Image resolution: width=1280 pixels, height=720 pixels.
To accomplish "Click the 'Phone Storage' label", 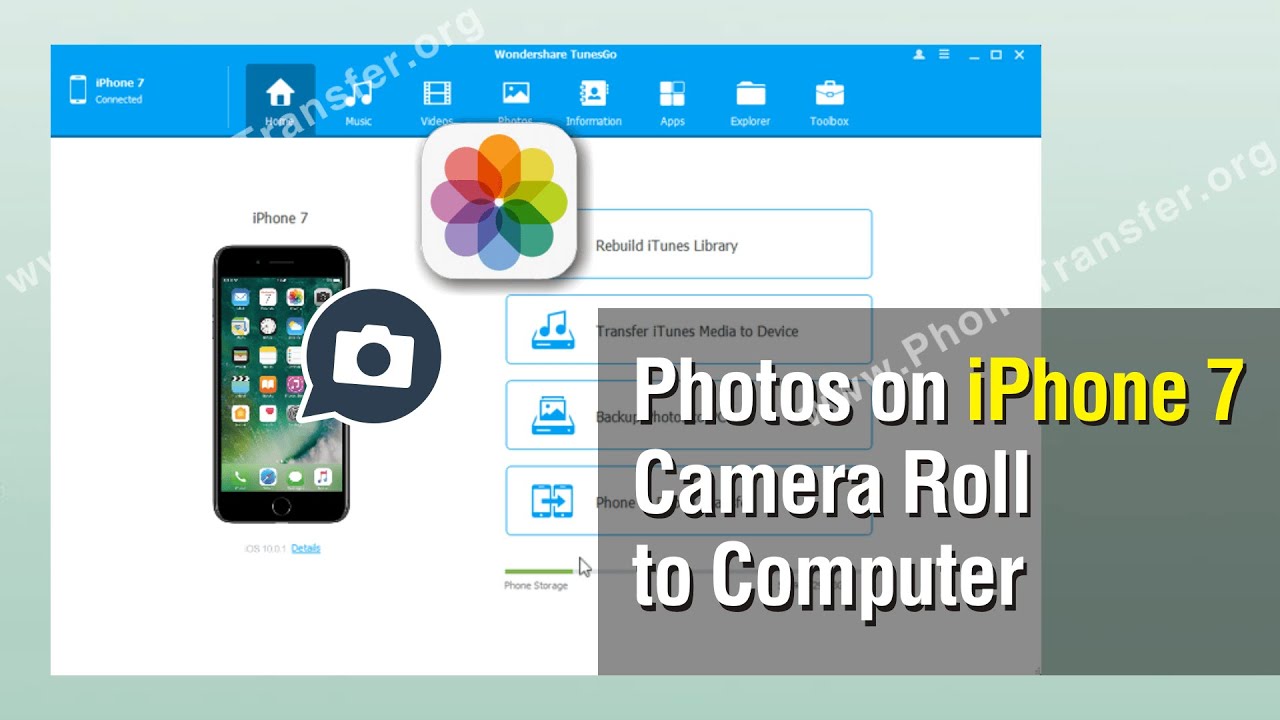I will pyautogui.click(x=536, y=586).
